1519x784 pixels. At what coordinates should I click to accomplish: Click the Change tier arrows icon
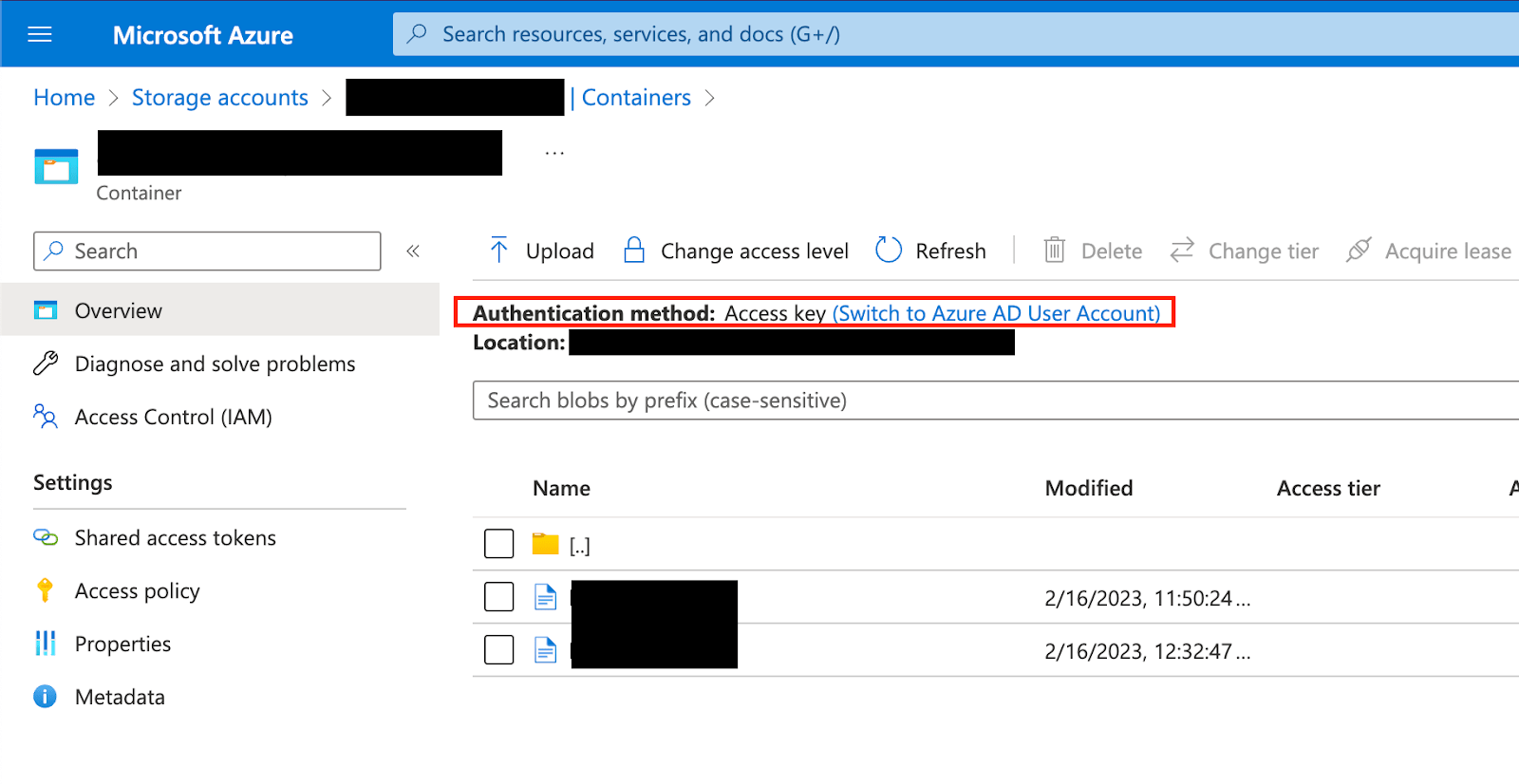pos(1182,251)
